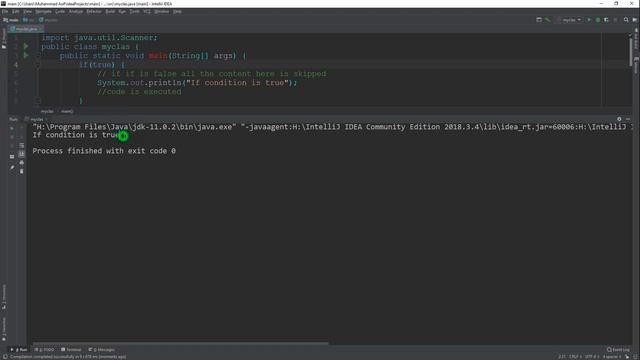Viewport: 640px width, 360px height.
Task: Click the inspection status checkmark above scrollbar
Action: 631,35
